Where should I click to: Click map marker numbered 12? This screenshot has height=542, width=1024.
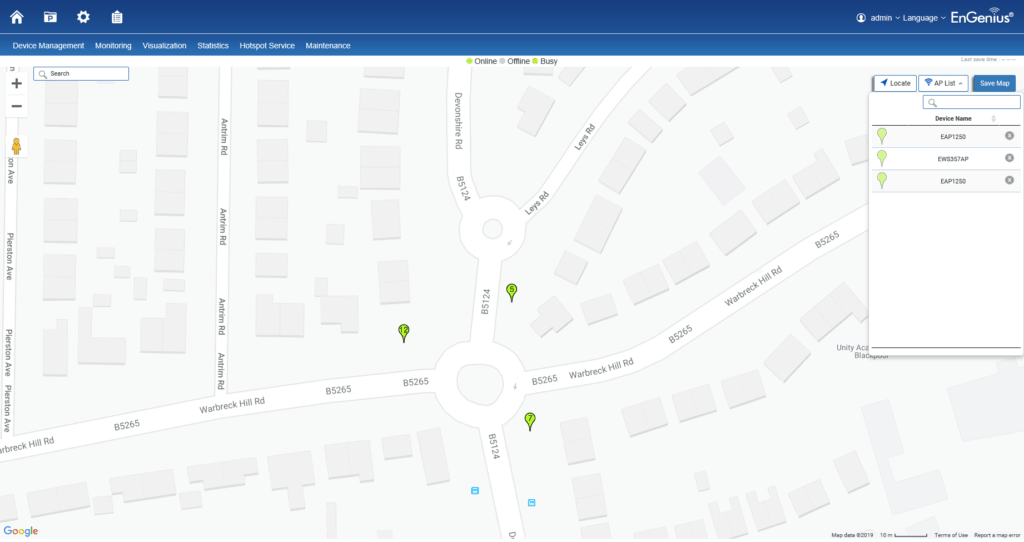coord(404,332)
